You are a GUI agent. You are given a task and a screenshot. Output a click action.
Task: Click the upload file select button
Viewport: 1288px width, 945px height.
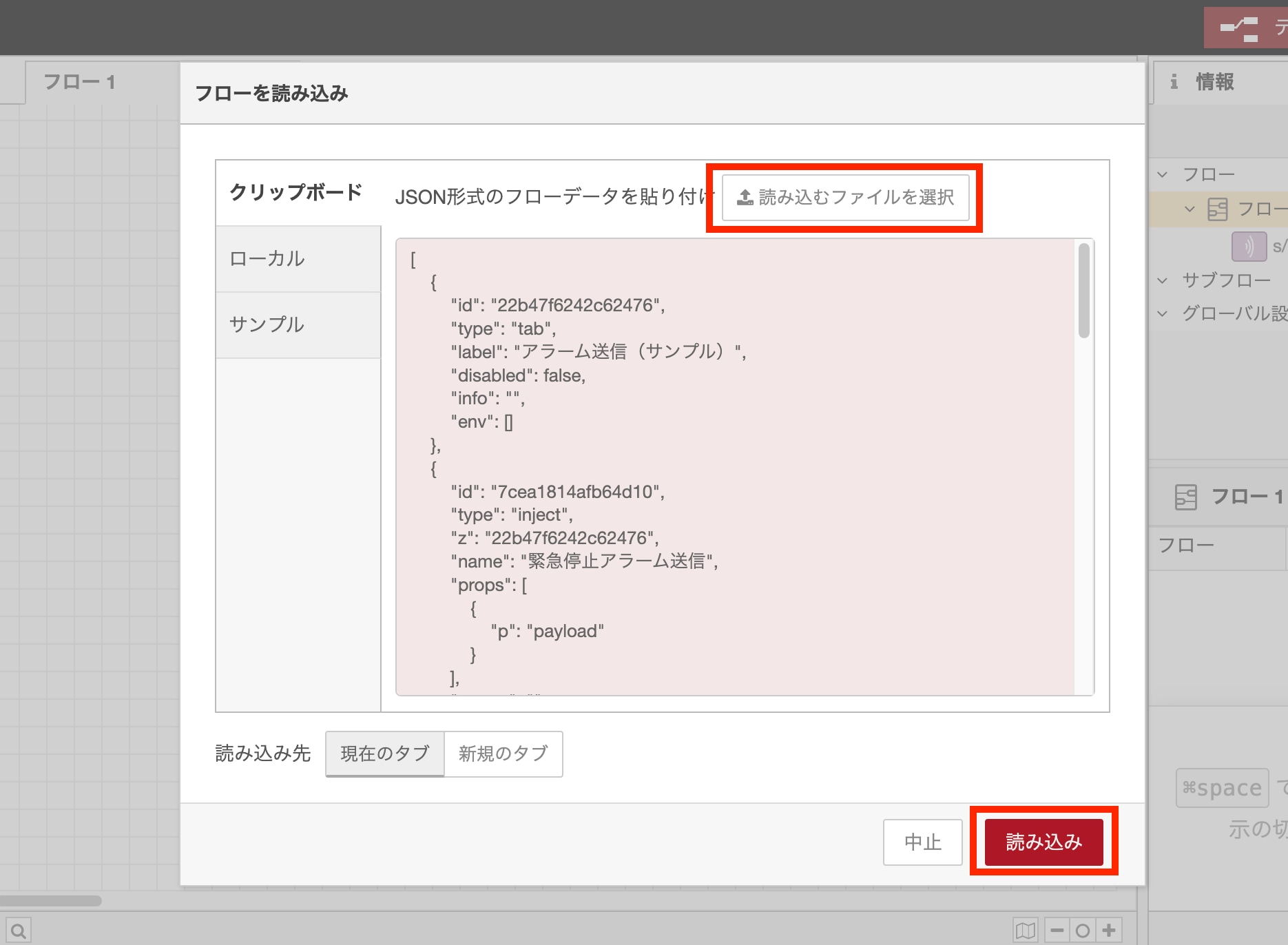[x=845, y=198]
